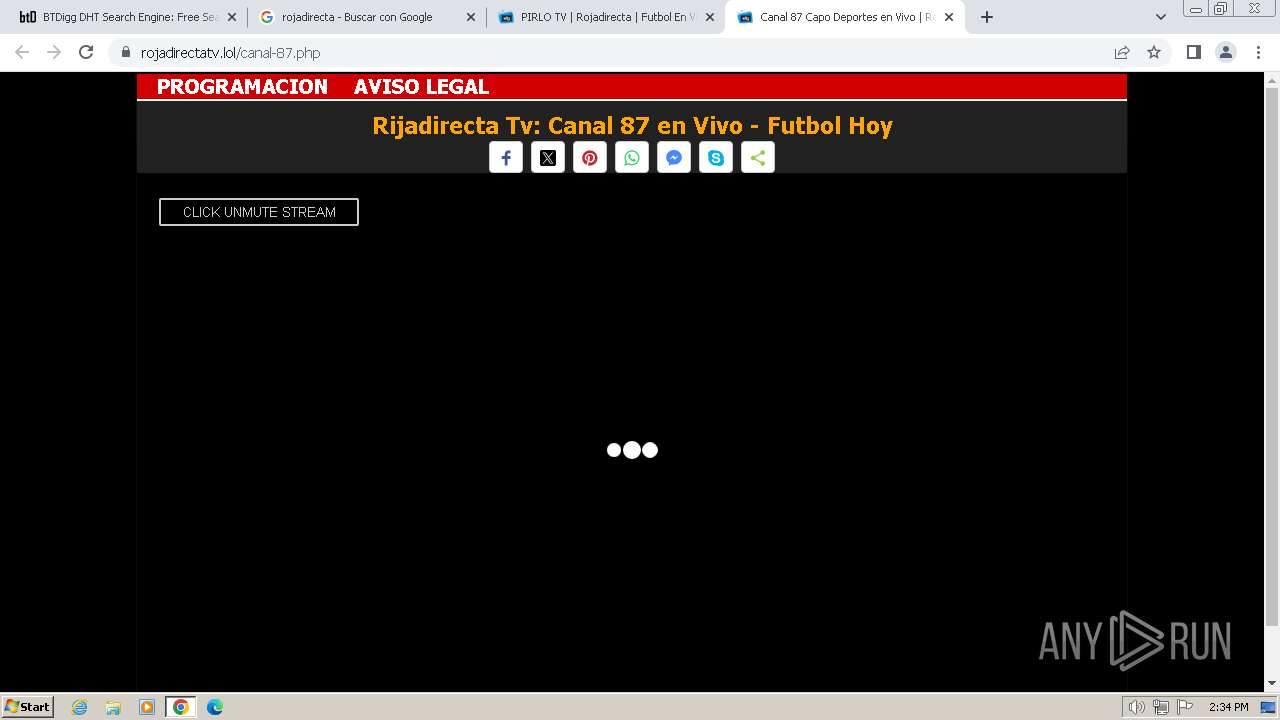The image size is (1280, 720).
Task: Open File Explorer from taskbar
Action: click(x=113, y=707)
